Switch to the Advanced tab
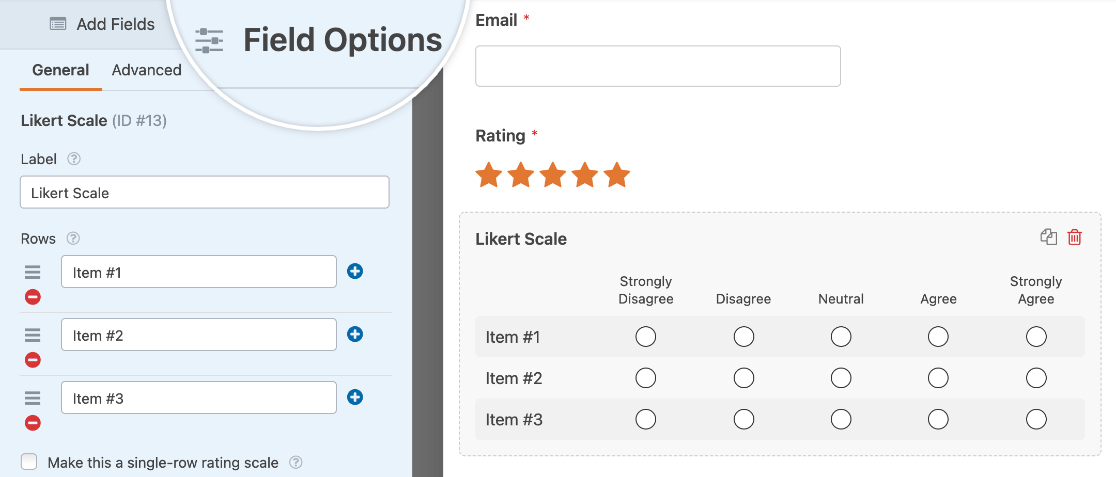This screenshot has width=1116, height=477. tap(147, 70)
